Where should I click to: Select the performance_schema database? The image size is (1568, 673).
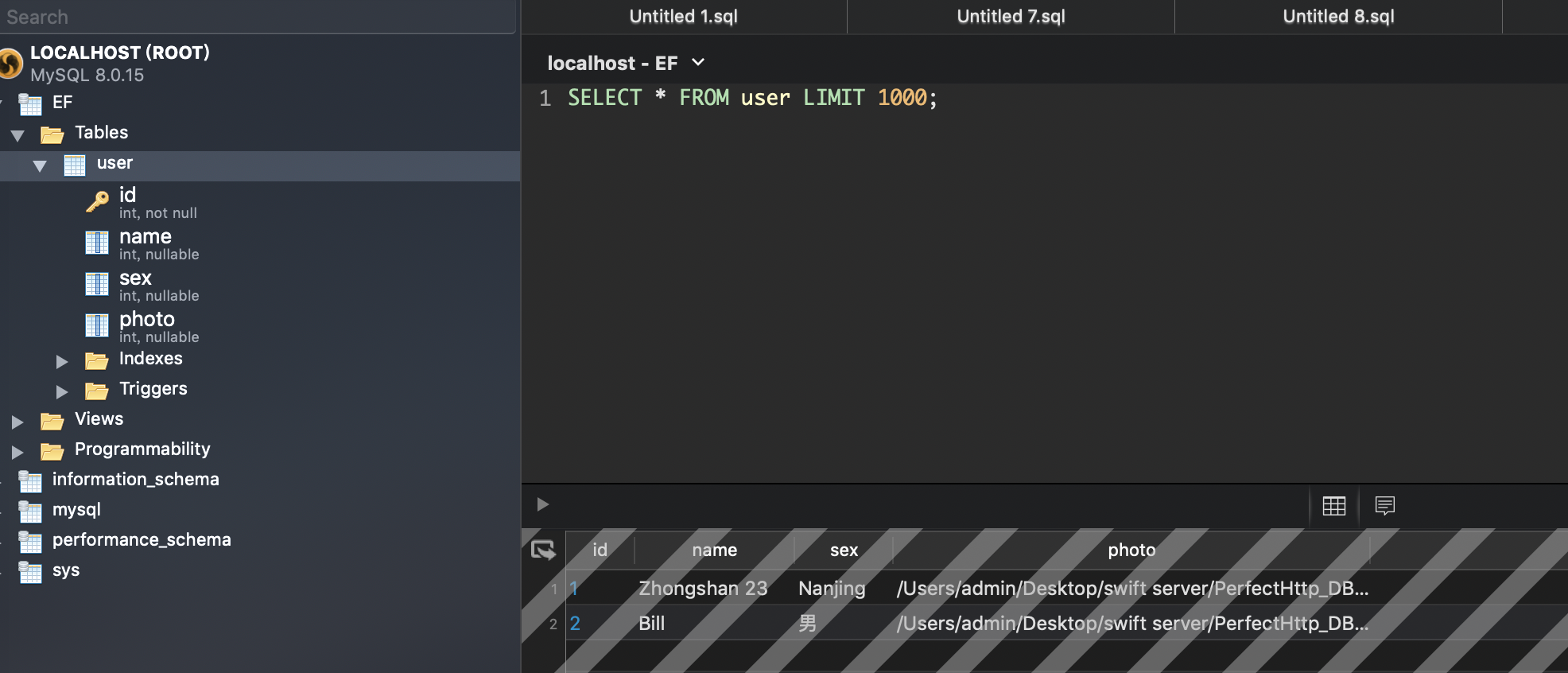(x=141, y=540)
